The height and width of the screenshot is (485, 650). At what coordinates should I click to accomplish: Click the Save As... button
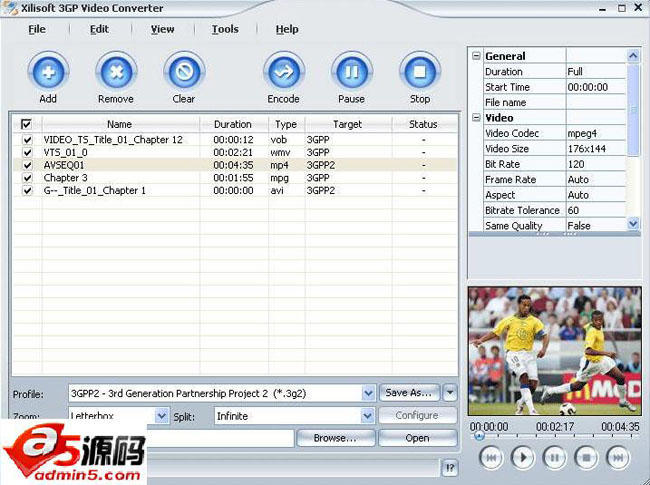(410, 393)
